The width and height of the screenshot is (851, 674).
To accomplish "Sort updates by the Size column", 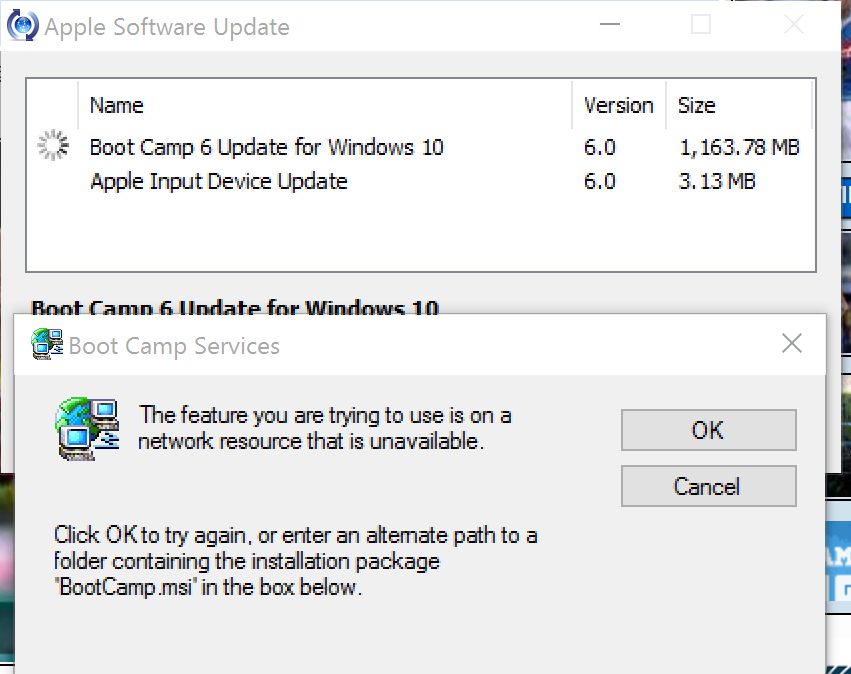I will coord(697,105).
